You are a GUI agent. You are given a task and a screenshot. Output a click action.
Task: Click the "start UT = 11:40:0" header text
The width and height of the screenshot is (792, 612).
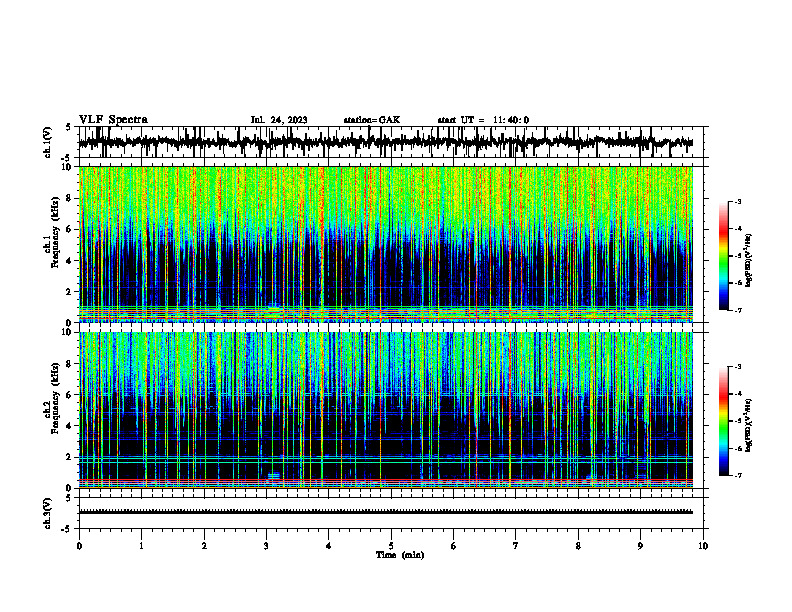point(483,120)
